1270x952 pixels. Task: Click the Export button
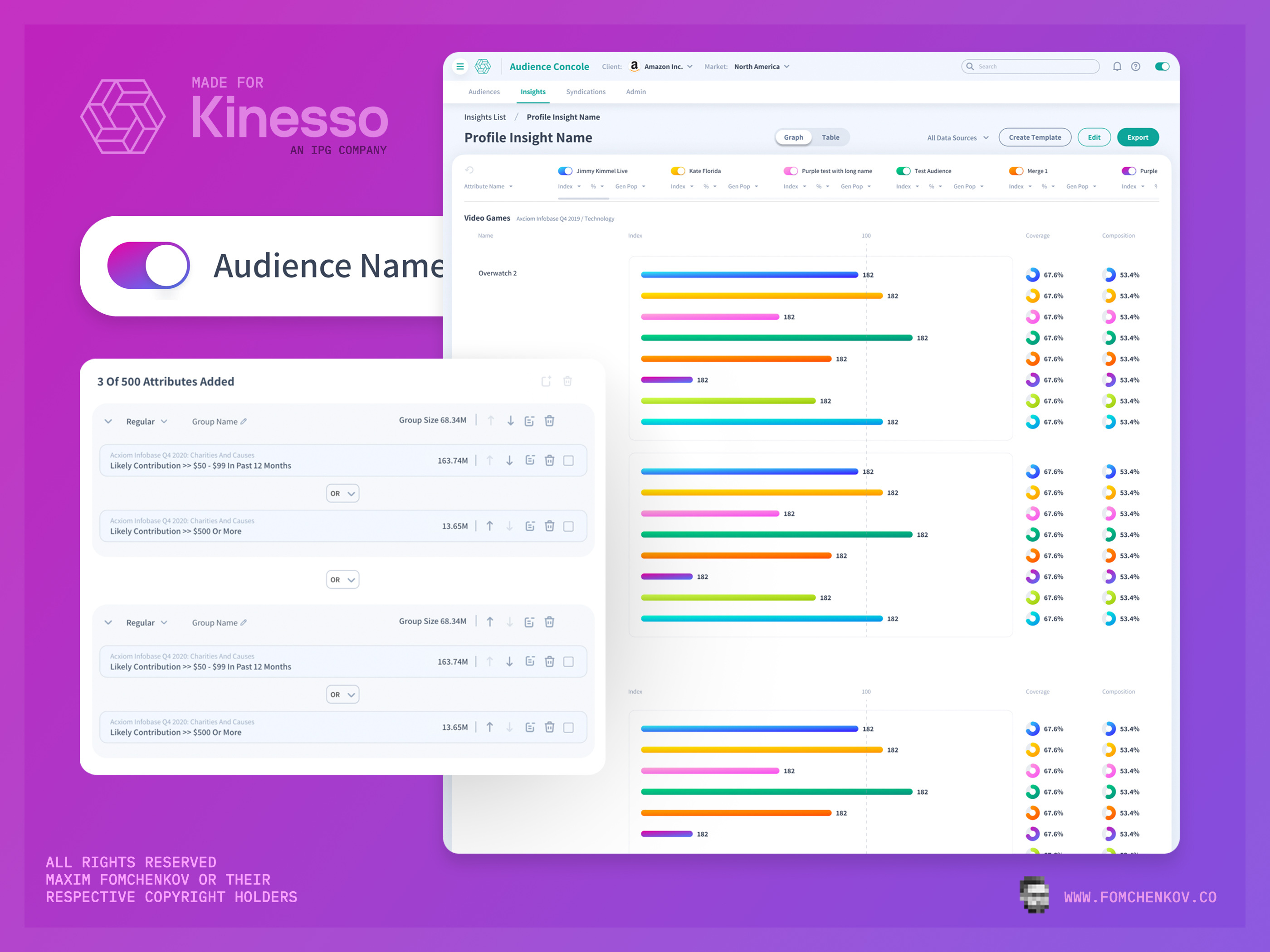click(1138, 137)
